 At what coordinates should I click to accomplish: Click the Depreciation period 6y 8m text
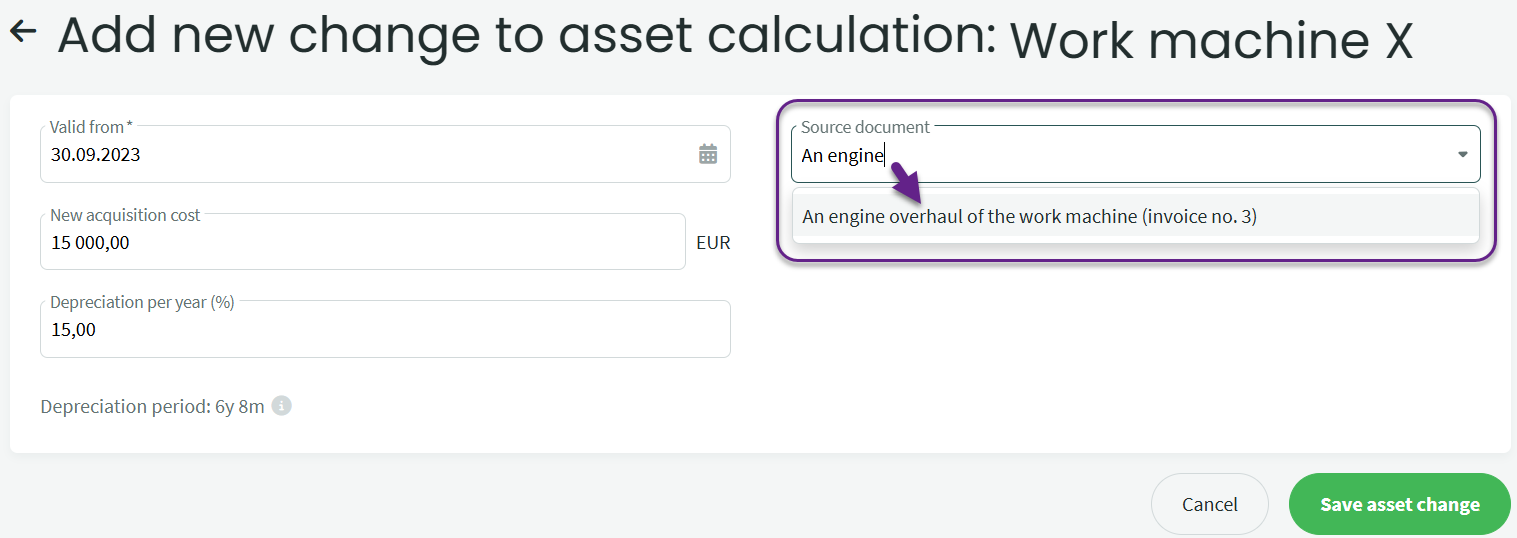152,407
